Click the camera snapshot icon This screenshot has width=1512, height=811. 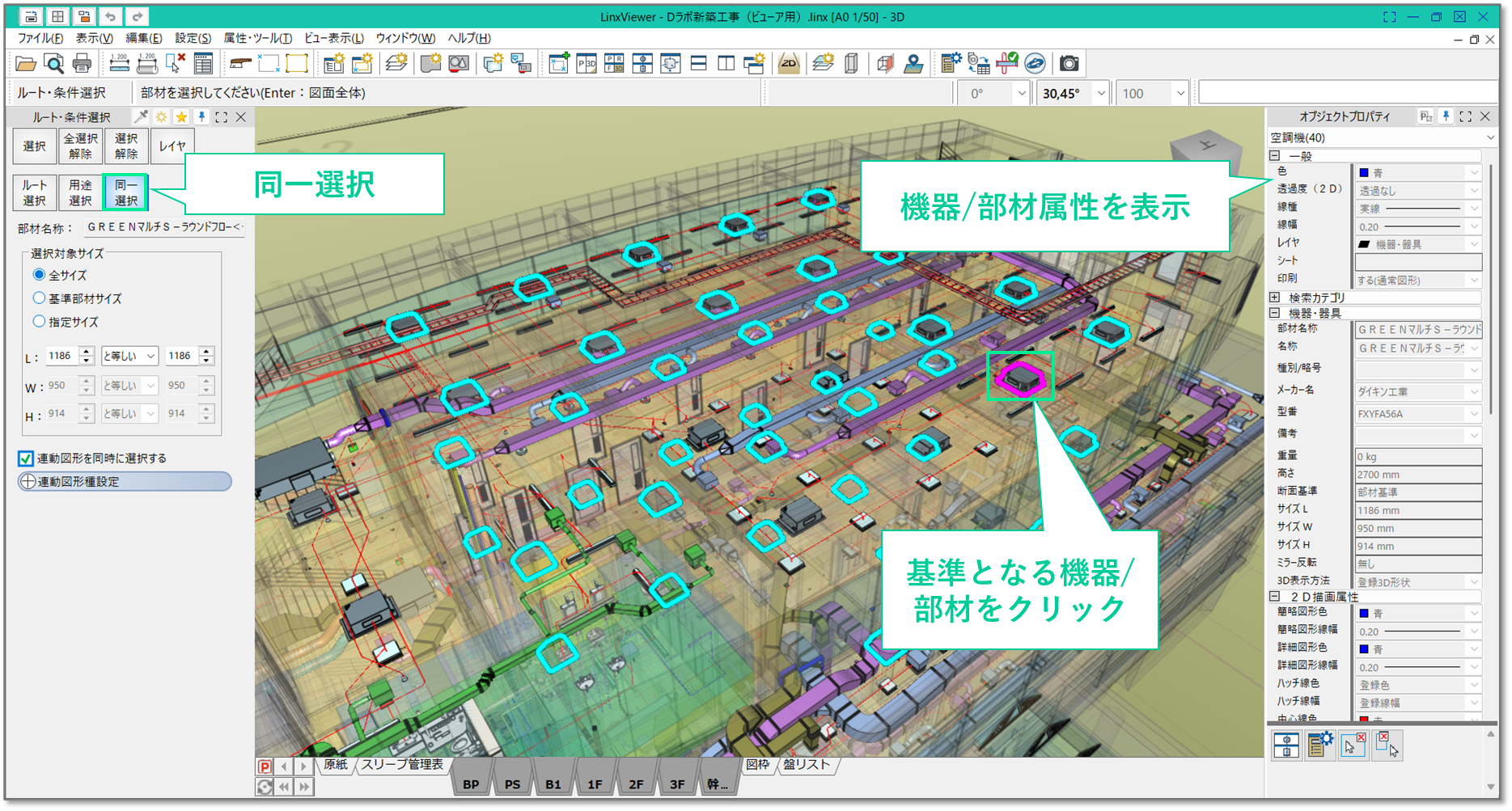[1069, 64]
